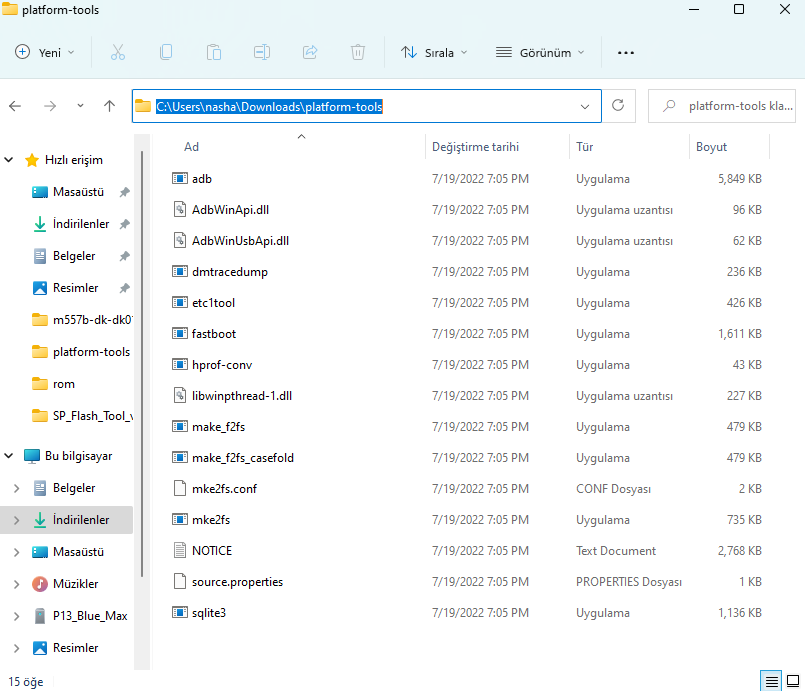Expand the P13_Blue_Max tree node

16,616
